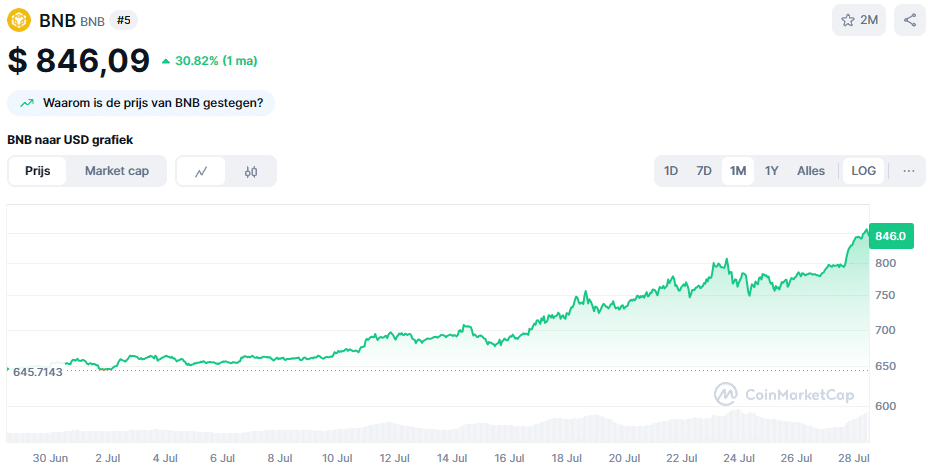The image size is (928, 466).
Task: Click the 22 Jul date label
Action: [681, 458]
